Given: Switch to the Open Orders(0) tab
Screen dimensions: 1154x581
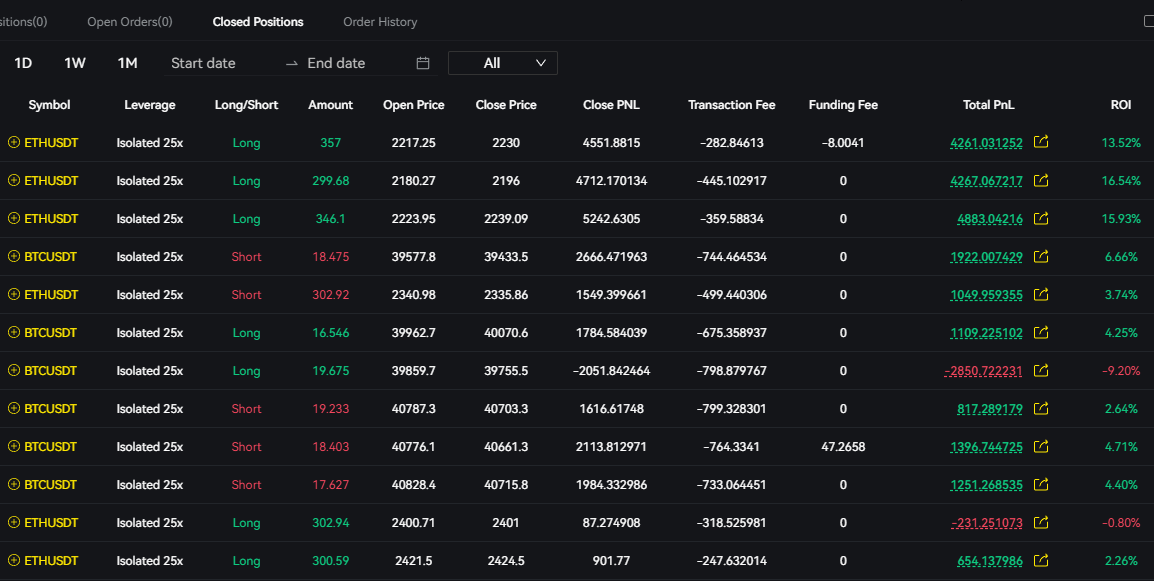Looking at the screenshot, I should [x=129, y=22].
